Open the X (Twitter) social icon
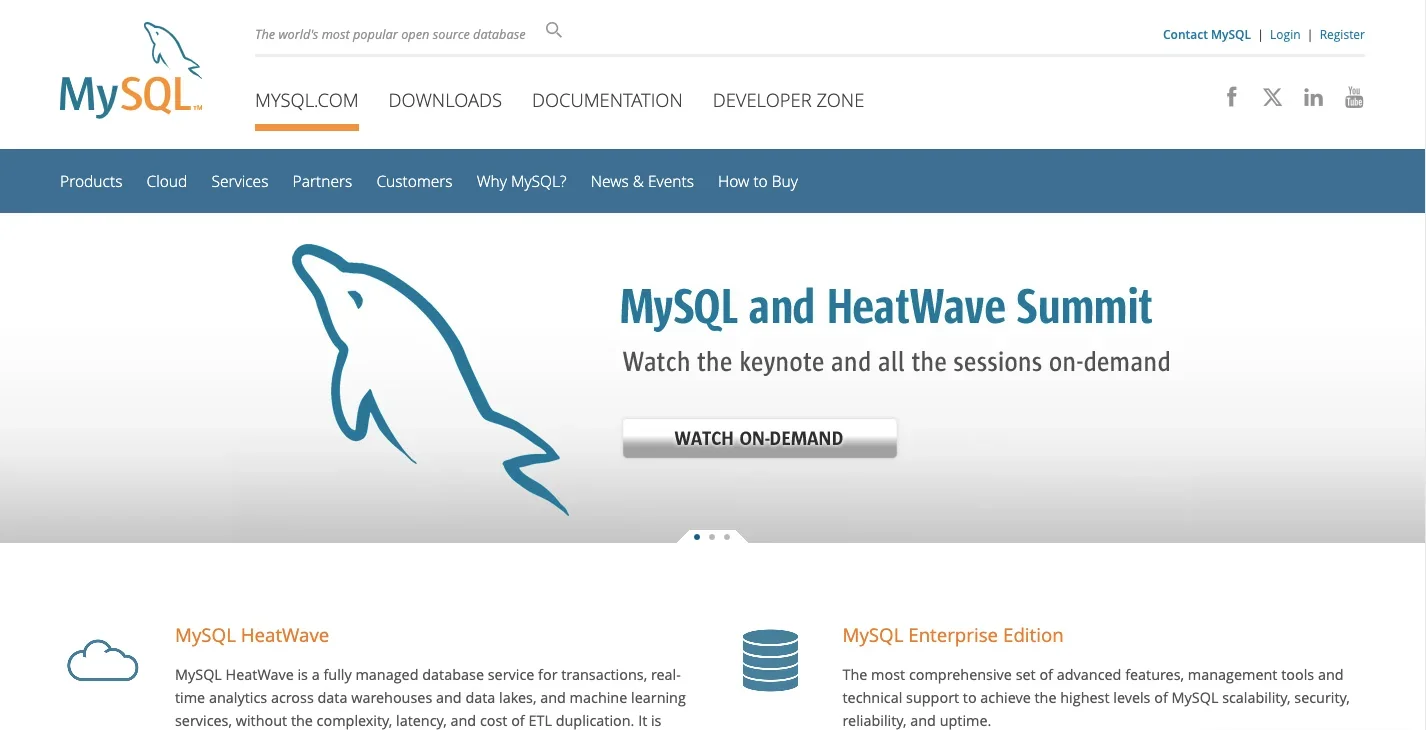Screen dimensions: 1426x730 1272,97
